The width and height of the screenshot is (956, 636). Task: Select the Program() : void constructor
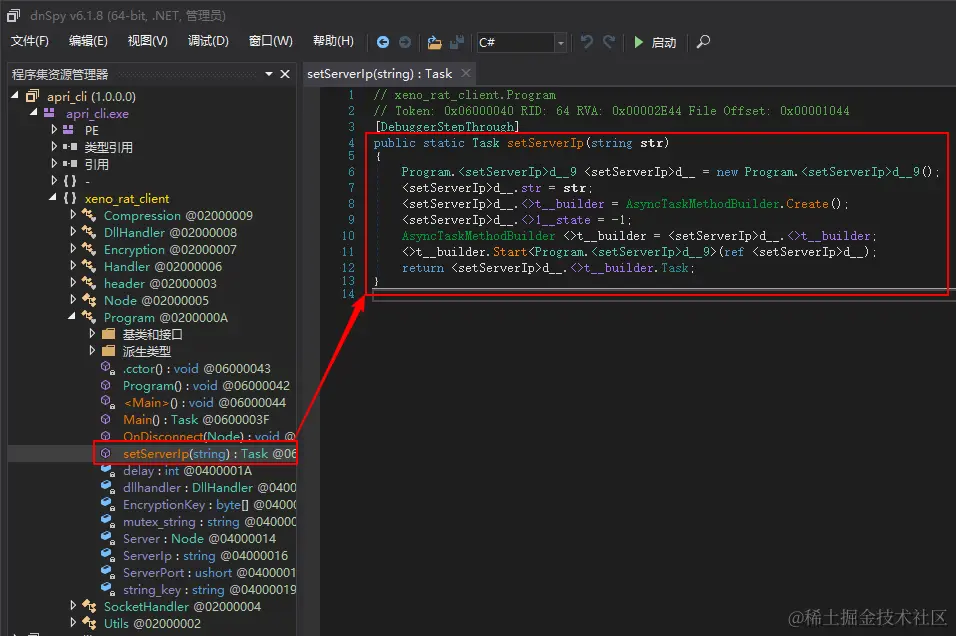tap(206, 385)
